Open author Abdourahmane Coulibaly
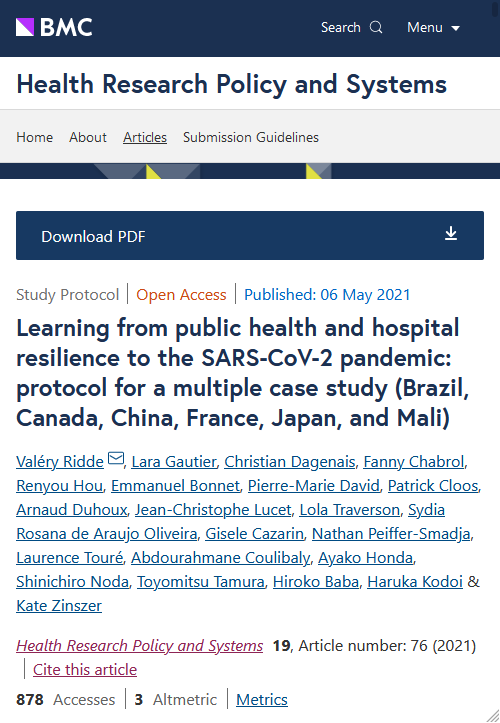Image resolution: width=500 pixels, height=723 pixels. 220,557
